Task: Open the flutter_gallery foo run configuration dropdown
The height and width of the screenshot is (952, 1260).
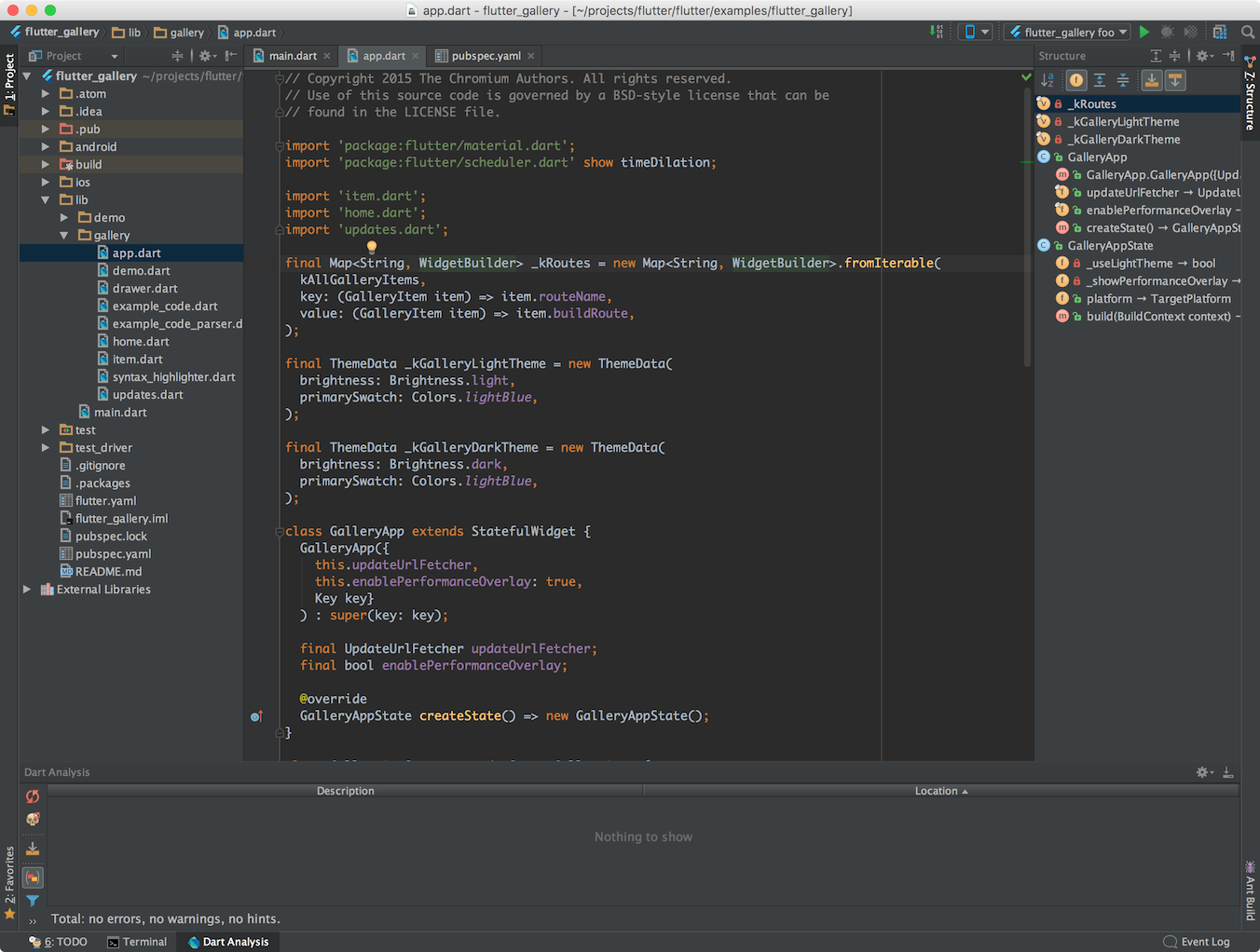Action: [x=1067, y=32]
